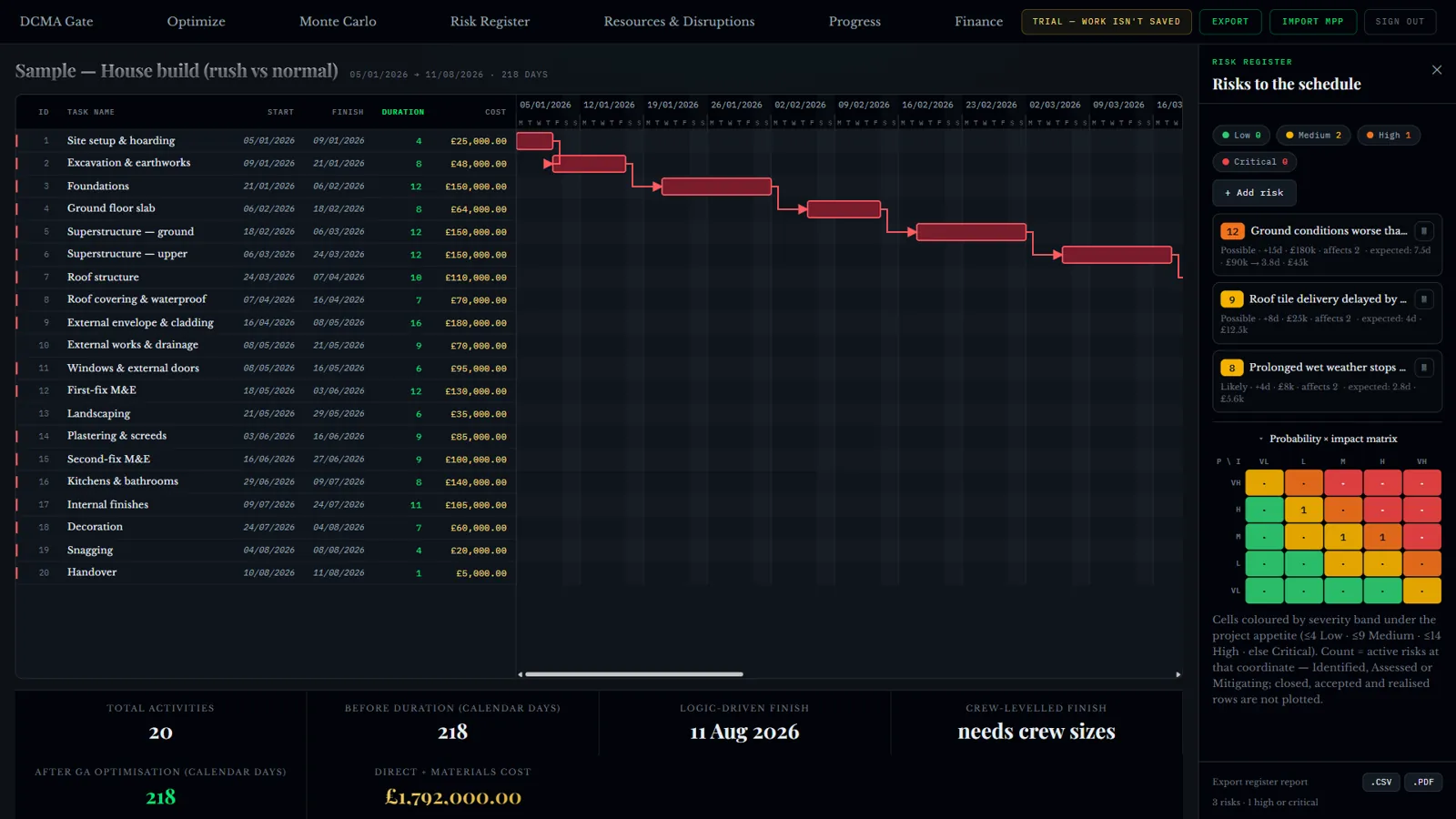Select the Foundations Gantt bar
The image size is (1456, 819).
click(717, 187)
